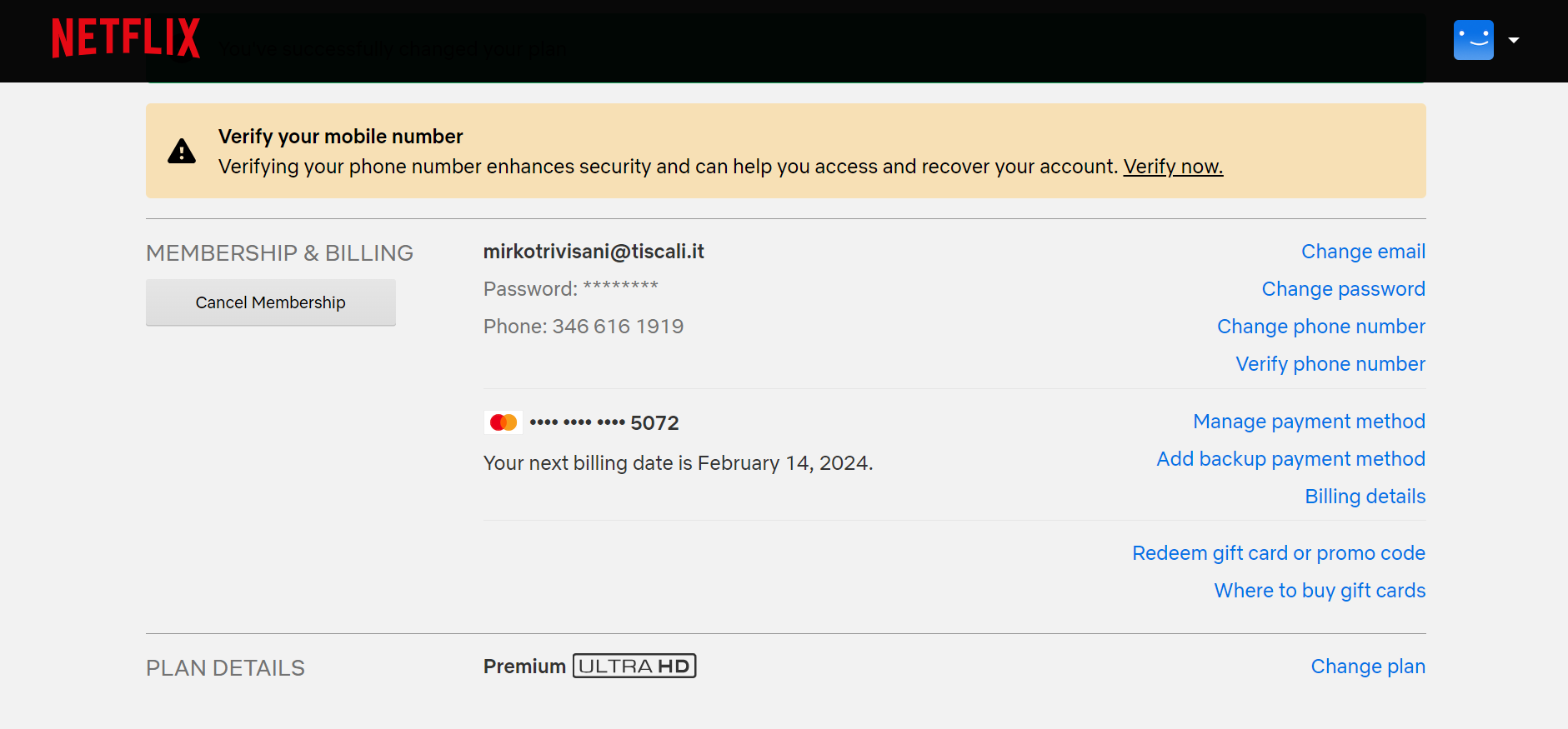1568x729 pixels.
Task: Click the Netflix logo
Action: [126, 38]
